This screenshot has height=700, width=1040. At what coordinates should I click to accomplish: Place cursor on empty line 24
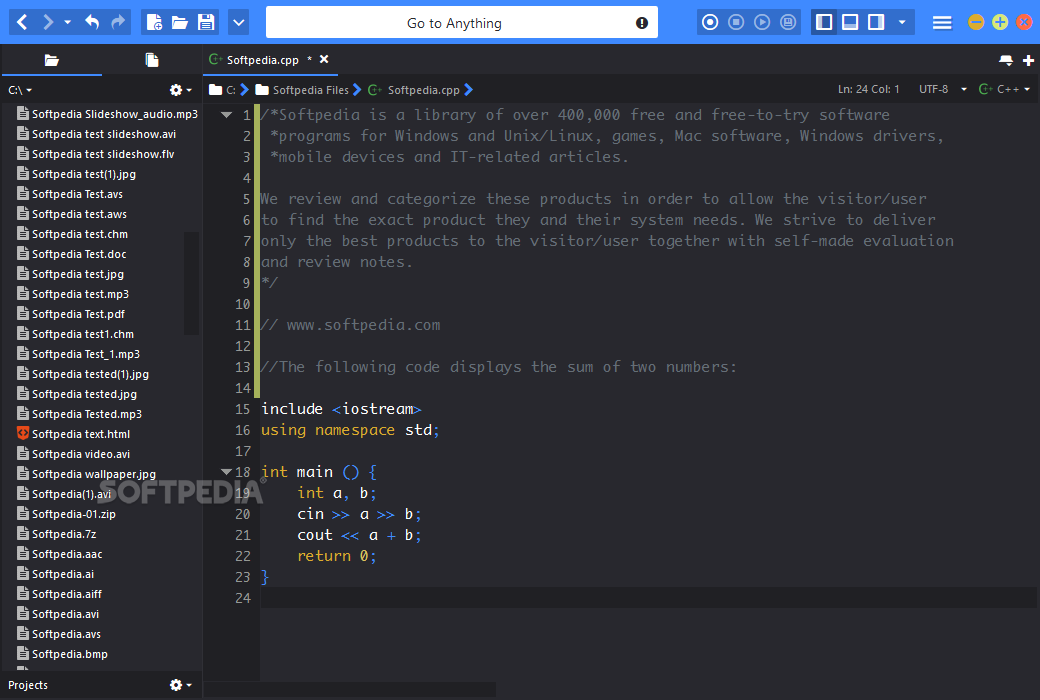(649, 598)
